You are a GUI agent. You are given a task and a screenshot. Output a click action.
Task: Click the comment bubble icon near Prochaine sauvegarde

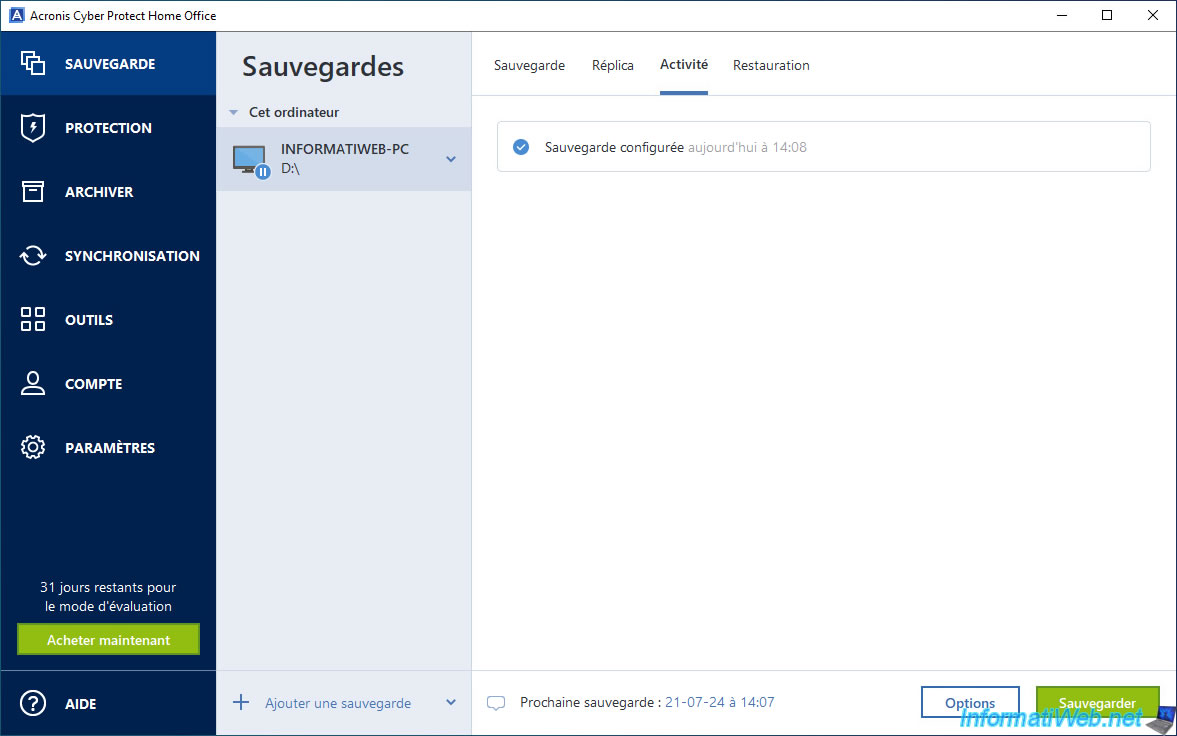tap(496, 703)
